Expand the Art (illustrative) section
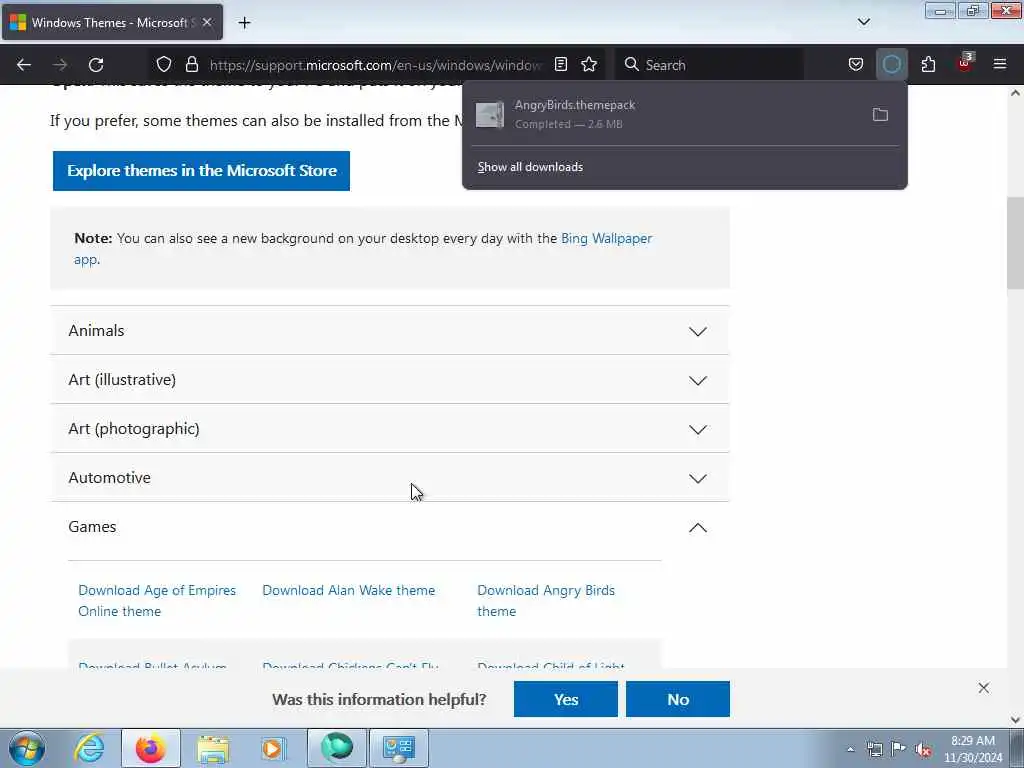 click(389, 379)
